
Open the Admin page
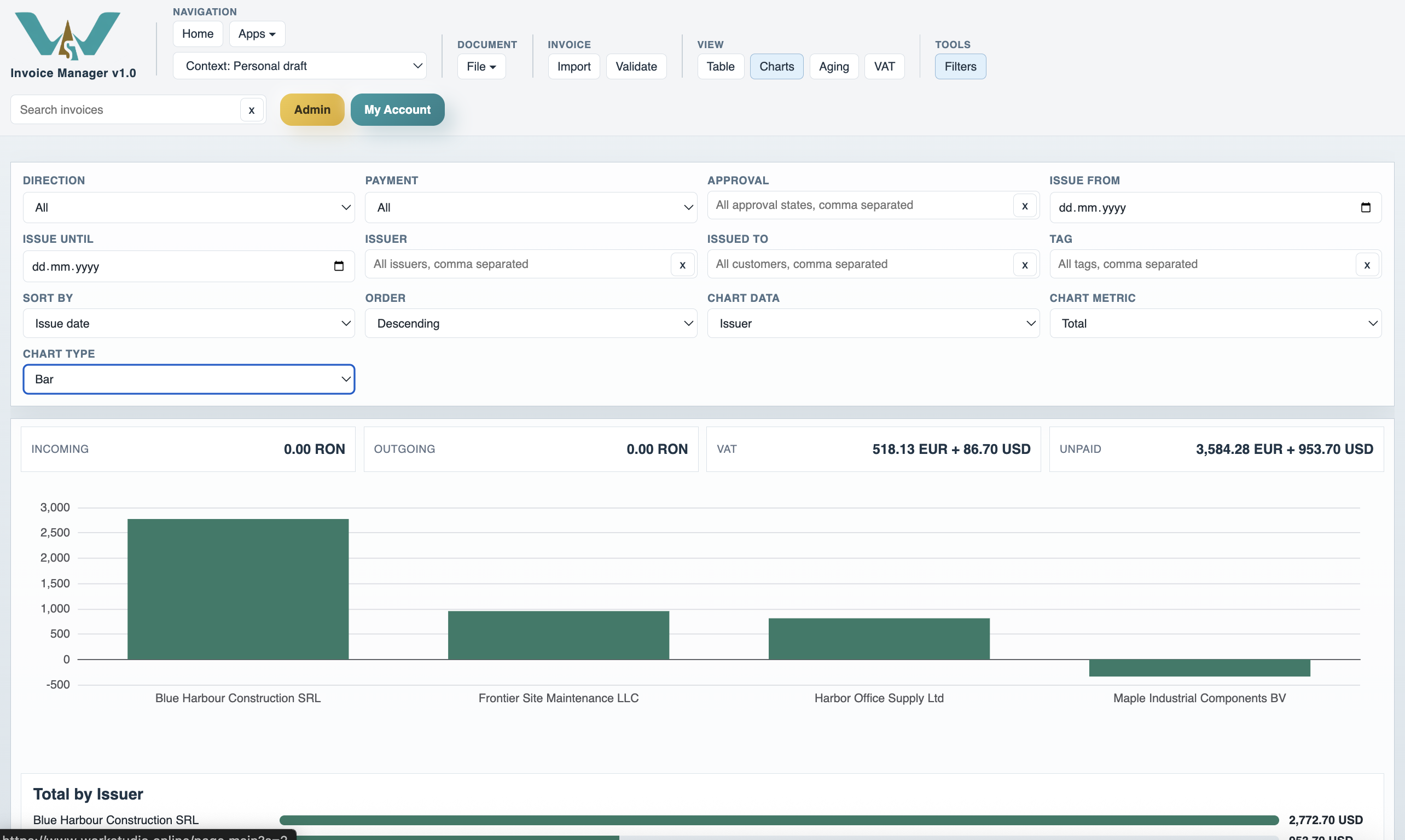click(x=312, y=110)
